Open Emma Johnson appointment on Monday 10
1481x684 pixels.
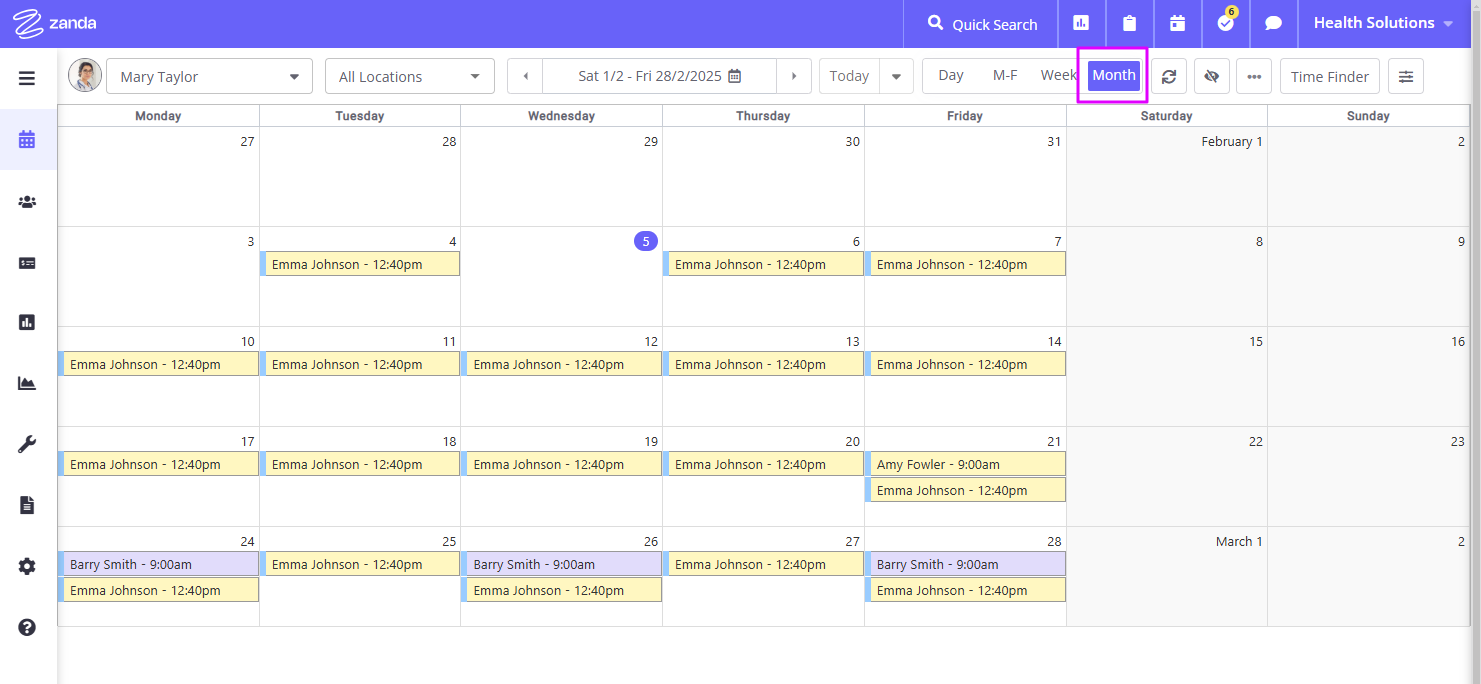click(159, 364)
